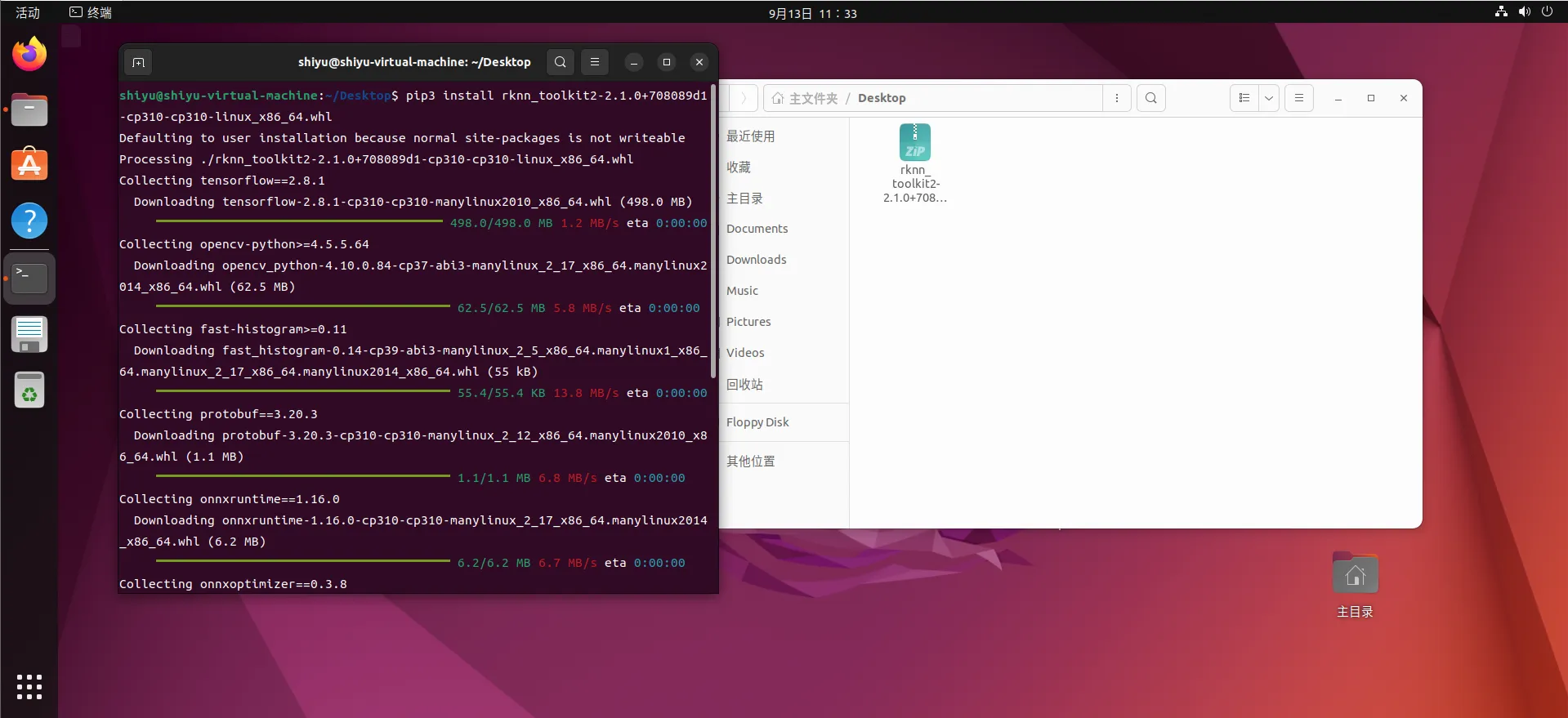Open file manager main menu options

pos(1298,98)
